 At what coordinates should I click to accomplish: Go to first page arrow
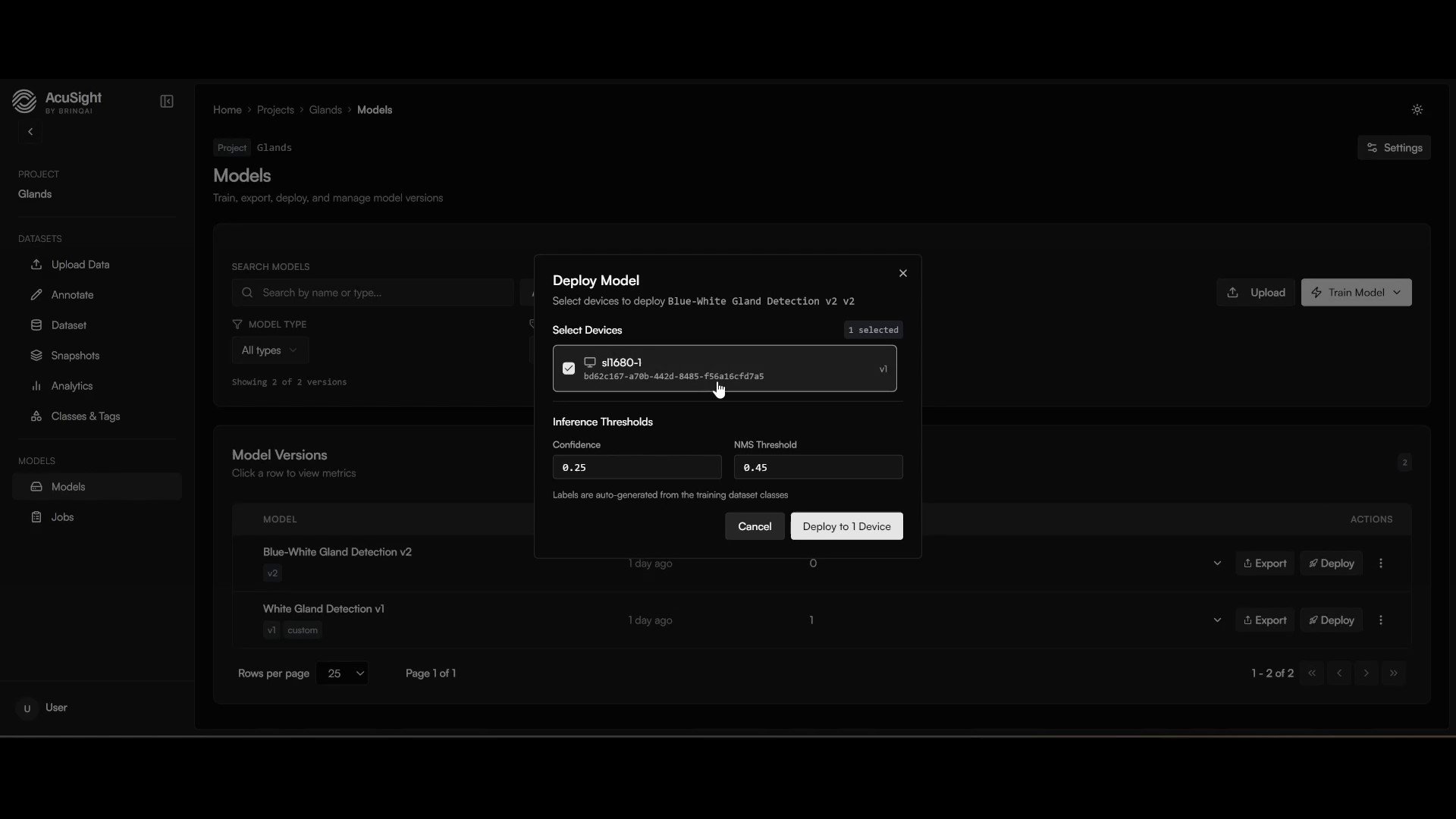click(x=1312, y=673)
